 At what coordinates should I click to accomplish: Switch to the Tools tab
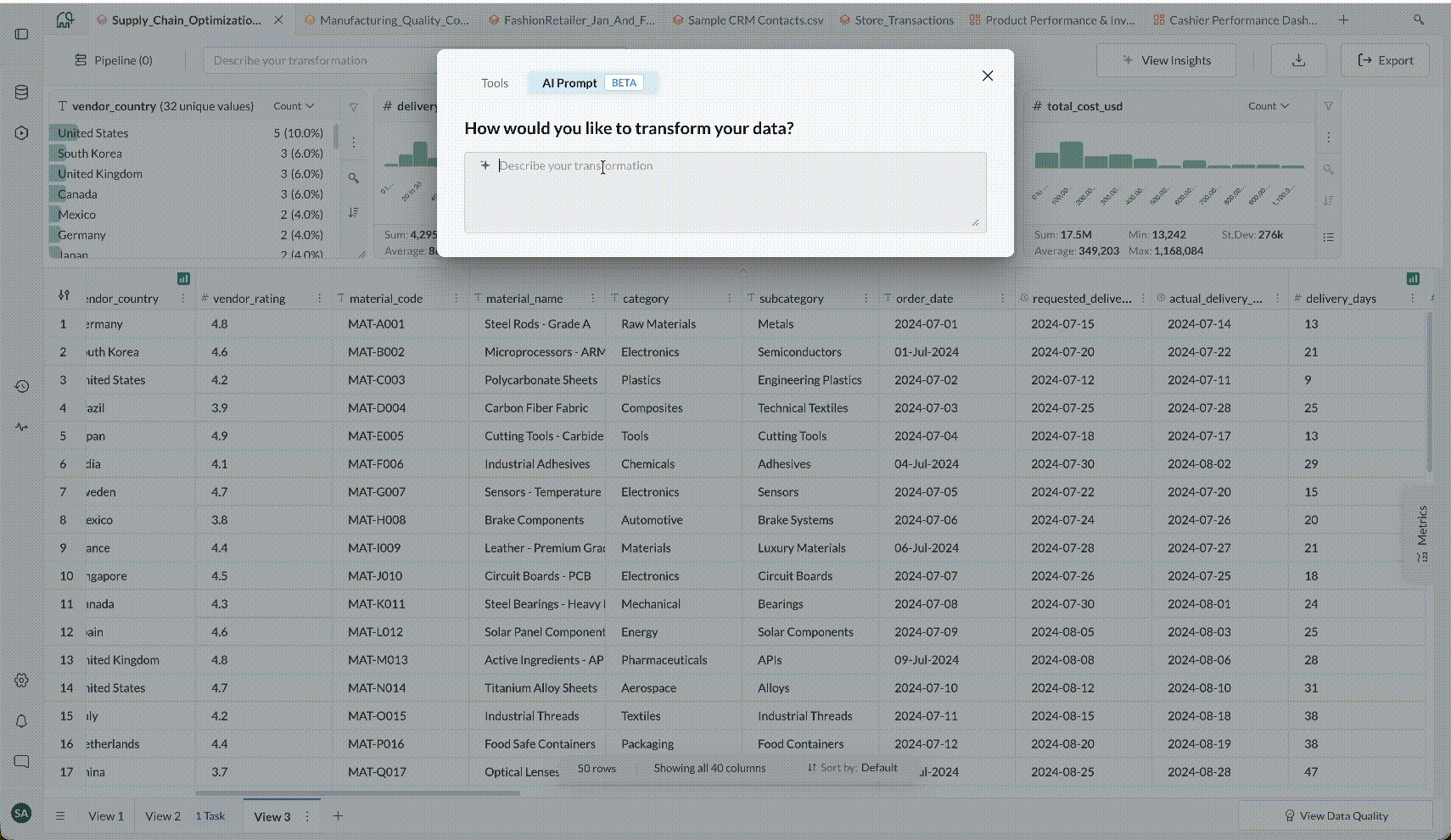(494, 83)
